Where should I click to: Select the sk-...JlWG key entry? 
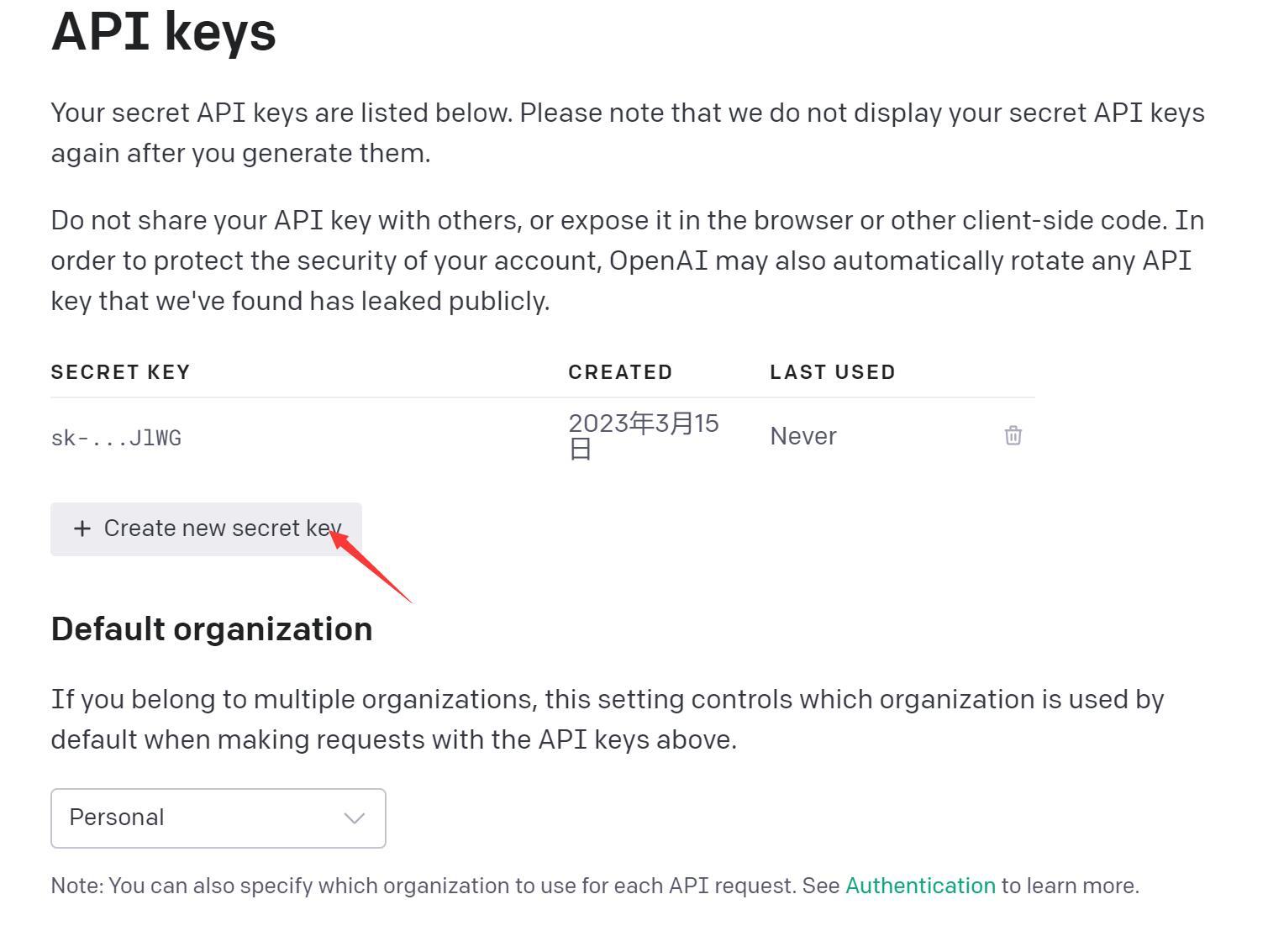(116, 438)
